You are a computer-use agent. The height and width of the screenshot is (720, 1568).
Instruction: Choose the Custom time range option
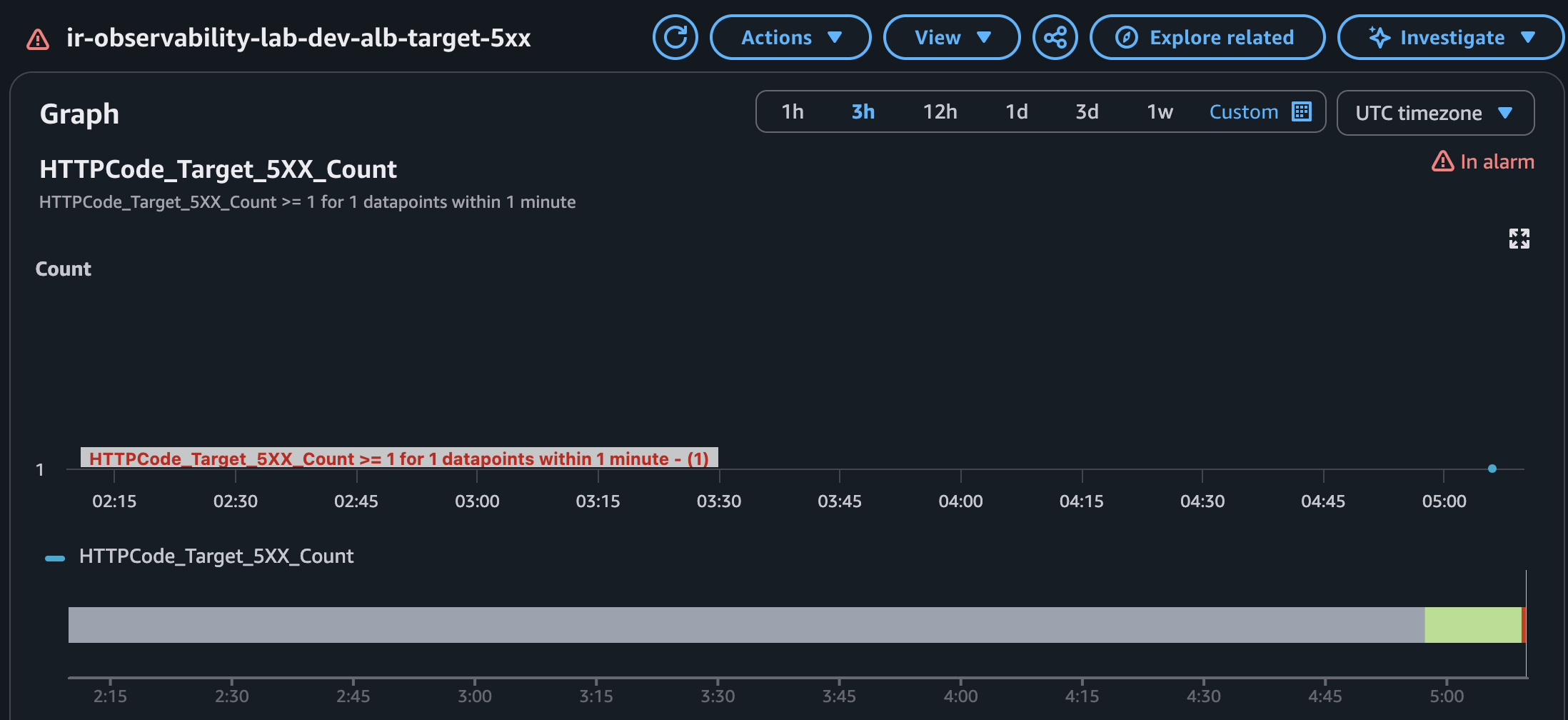[1243, 112]
